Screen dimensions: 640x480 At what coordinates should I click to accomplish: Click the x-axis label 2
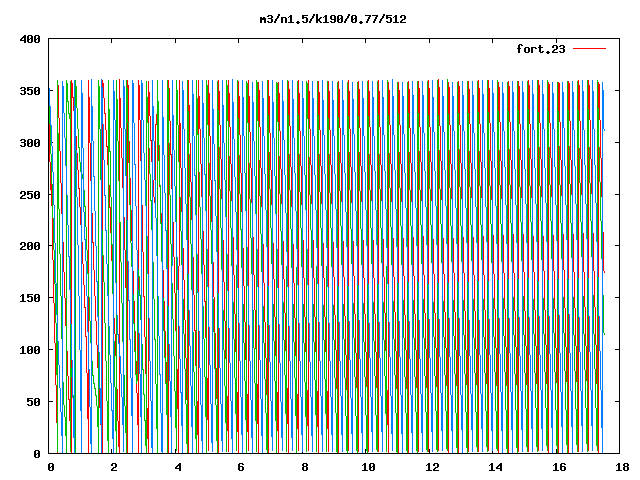coord(114,467)
